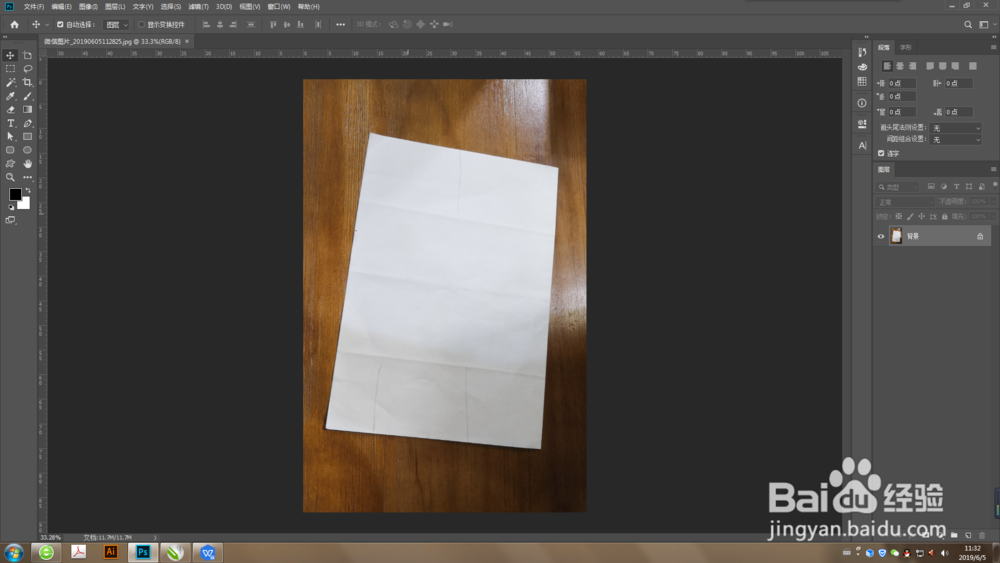Toggle the pixel layer filter icon

point(931,187)
